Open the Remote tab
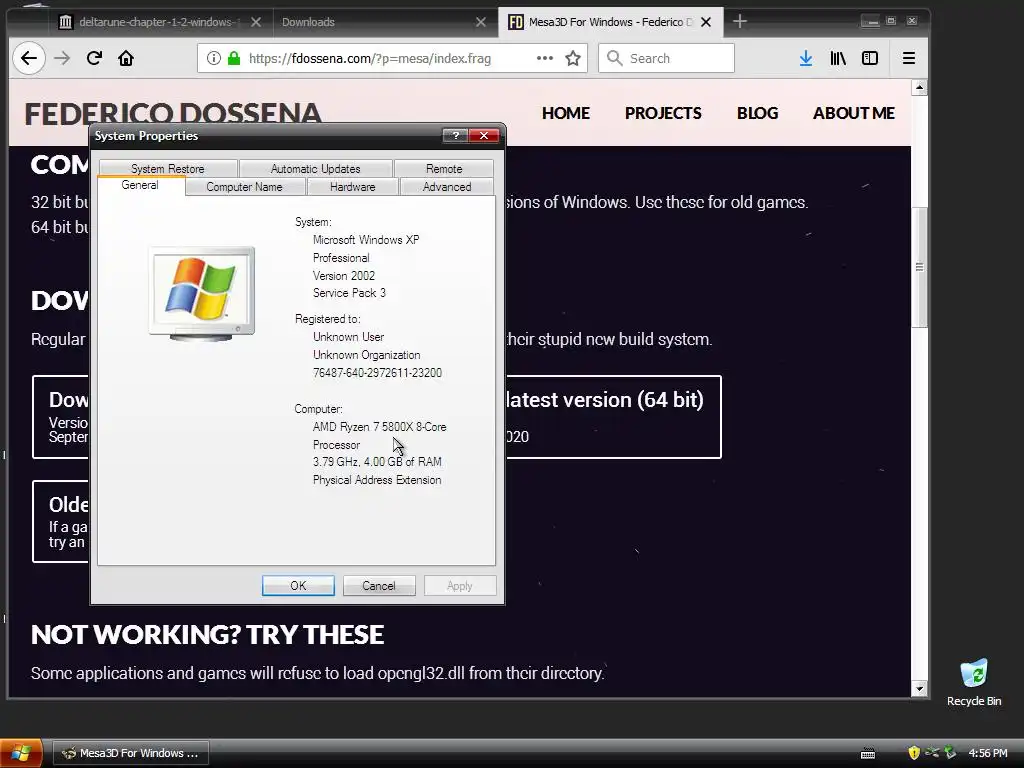 (444, 168)
